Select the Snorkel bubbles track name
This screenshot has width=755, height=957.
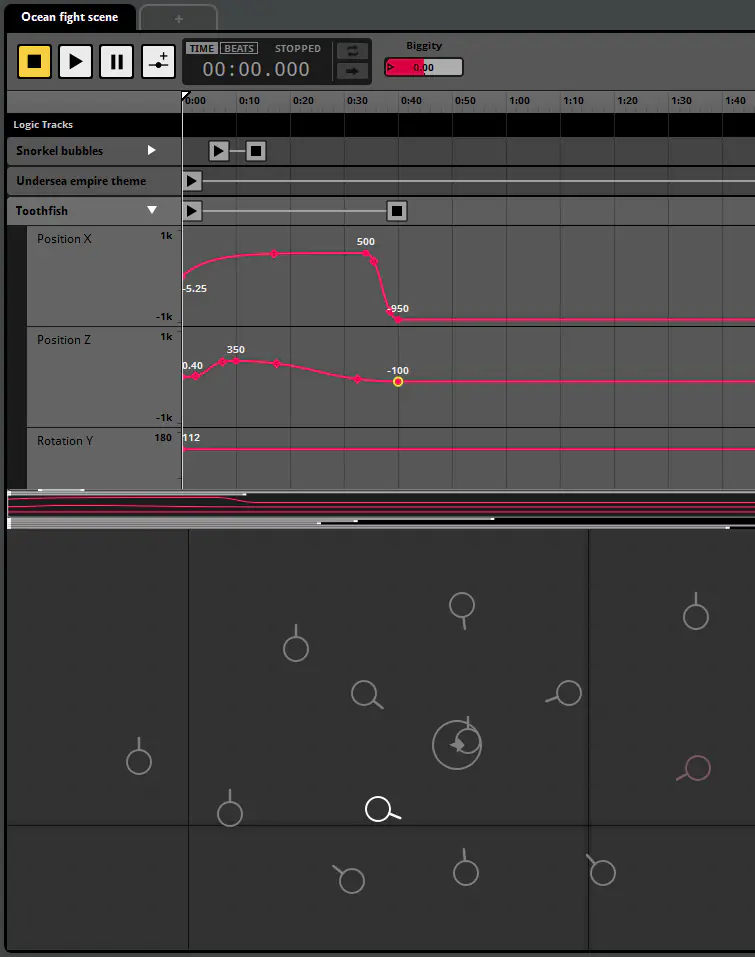59,151
